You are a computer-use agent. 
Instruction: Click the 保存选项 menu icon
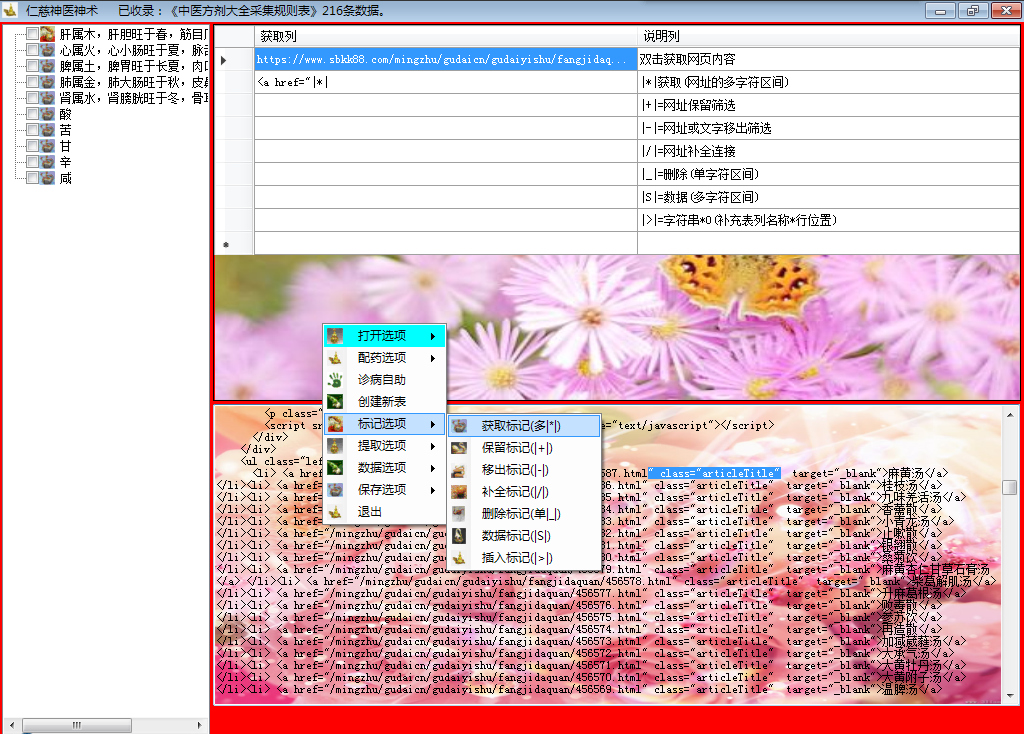pyautogui.click(x=335, y=490)
